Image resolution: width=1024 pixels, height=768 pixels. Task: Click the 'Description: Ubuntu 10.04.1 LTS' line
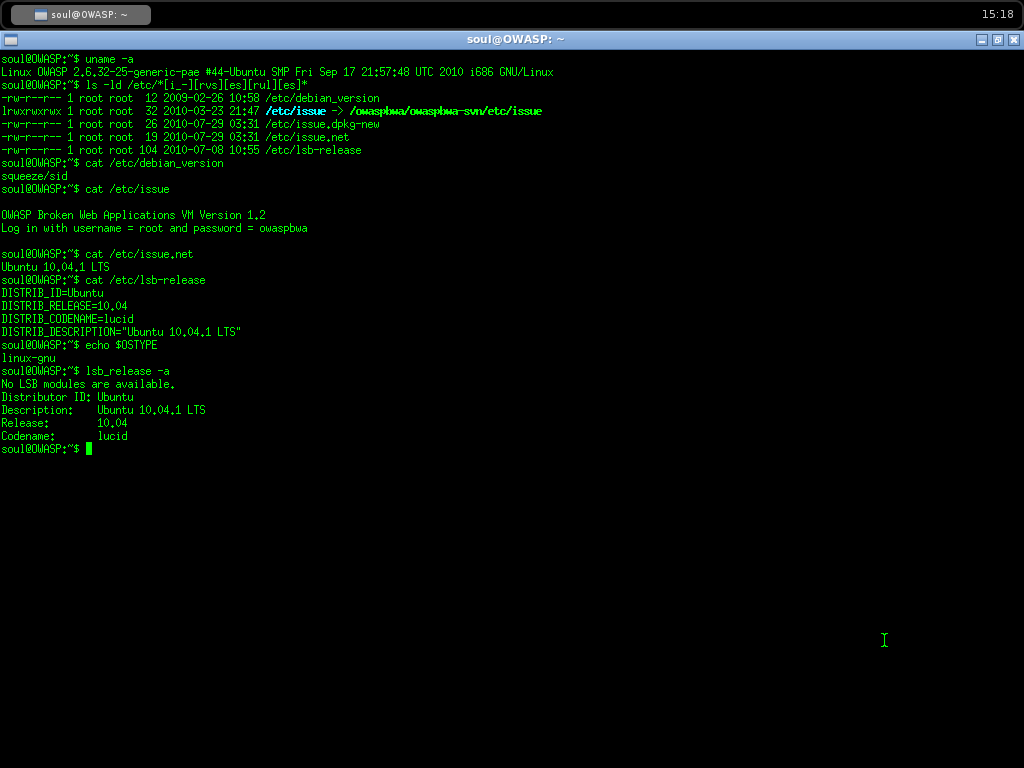click(103, 410)
